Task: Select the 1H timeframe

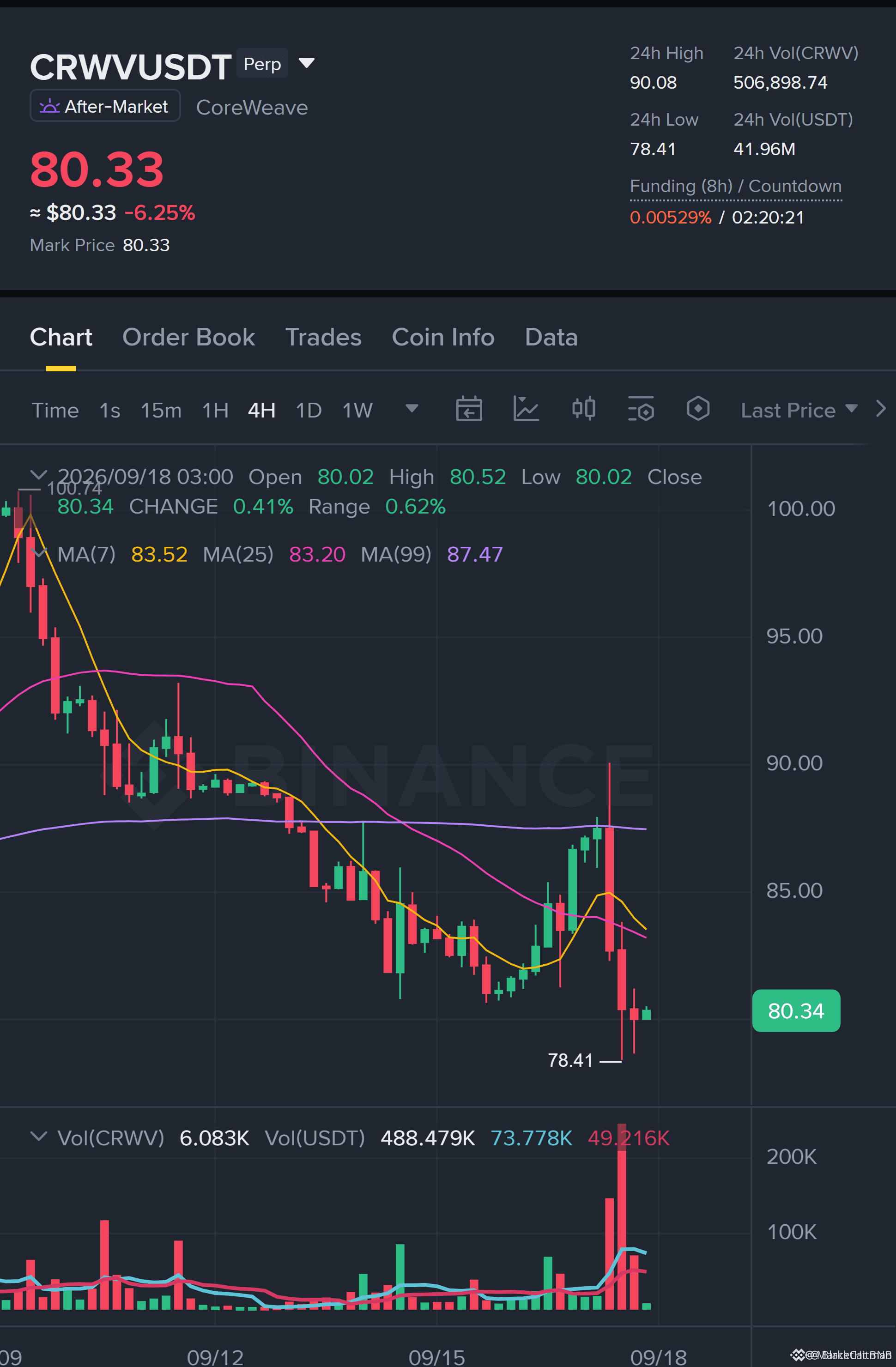Action: (215, 410)
